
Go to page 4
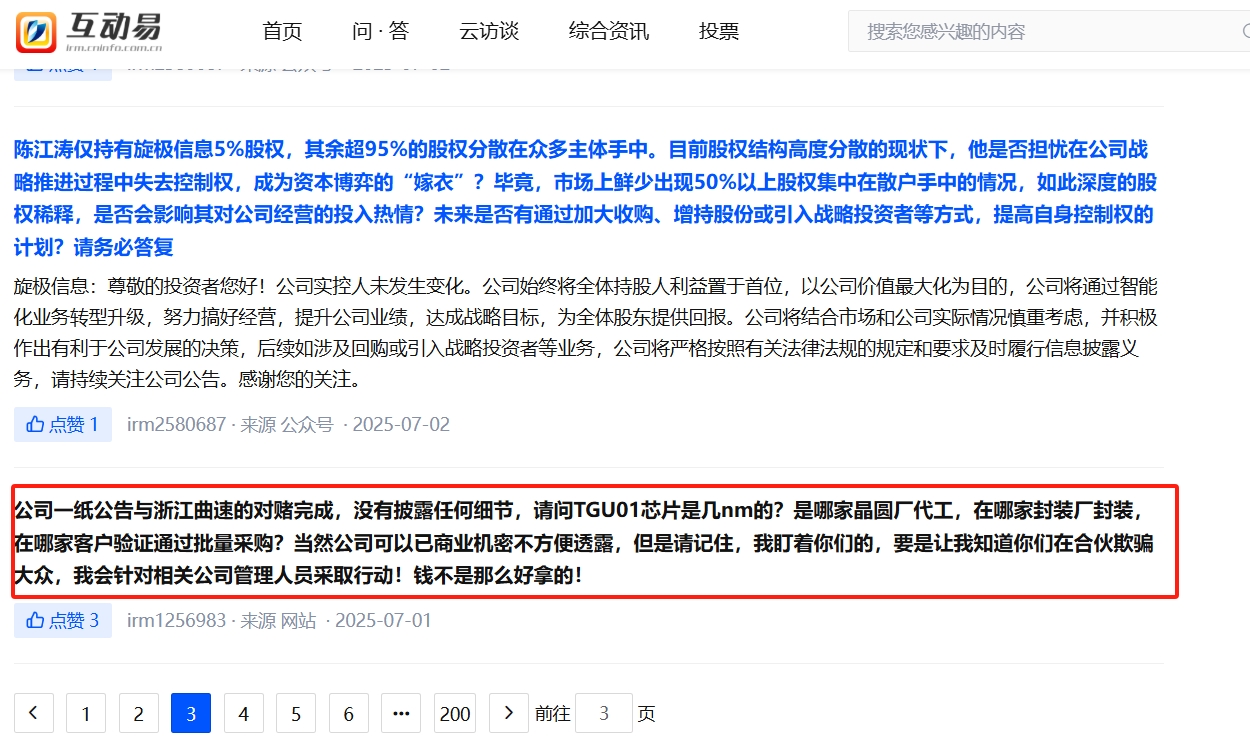pos(244,713)
